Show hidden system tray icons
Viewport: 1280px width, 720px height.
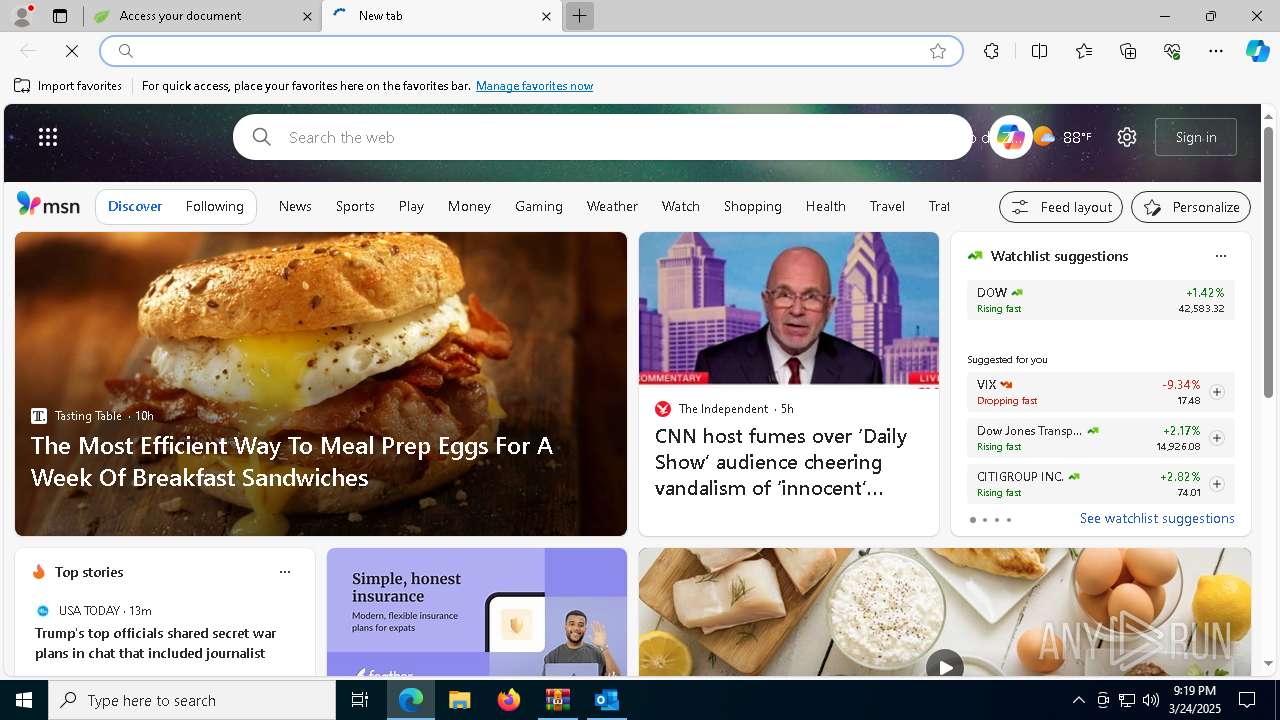pos(1078,700)
